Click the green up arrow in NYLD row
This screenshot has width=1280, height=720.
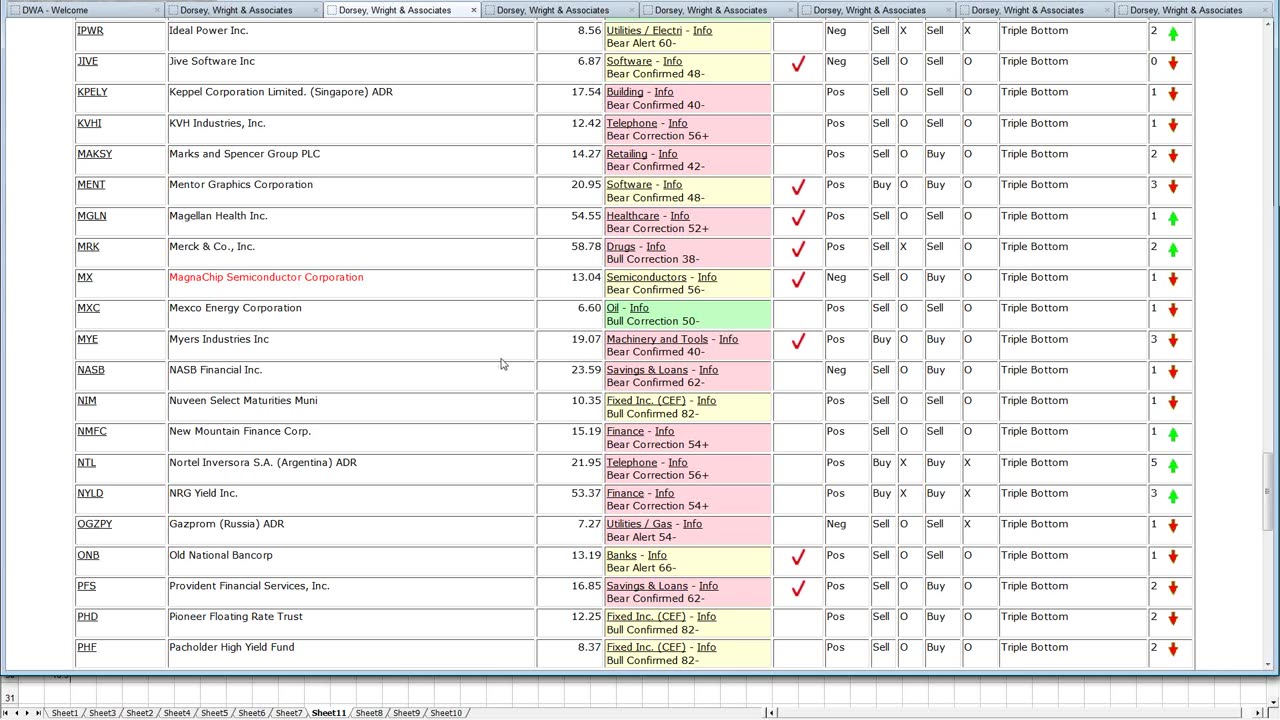point(1173,496)
